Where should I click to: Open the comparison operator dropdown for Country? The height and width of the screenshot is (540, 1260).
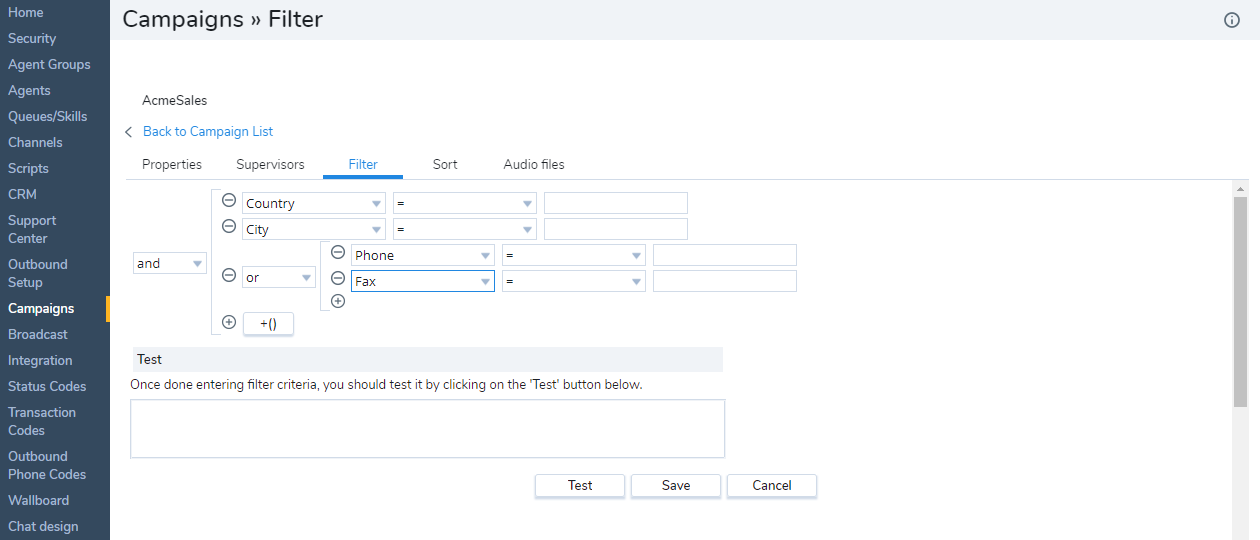[x=465, y=203]
